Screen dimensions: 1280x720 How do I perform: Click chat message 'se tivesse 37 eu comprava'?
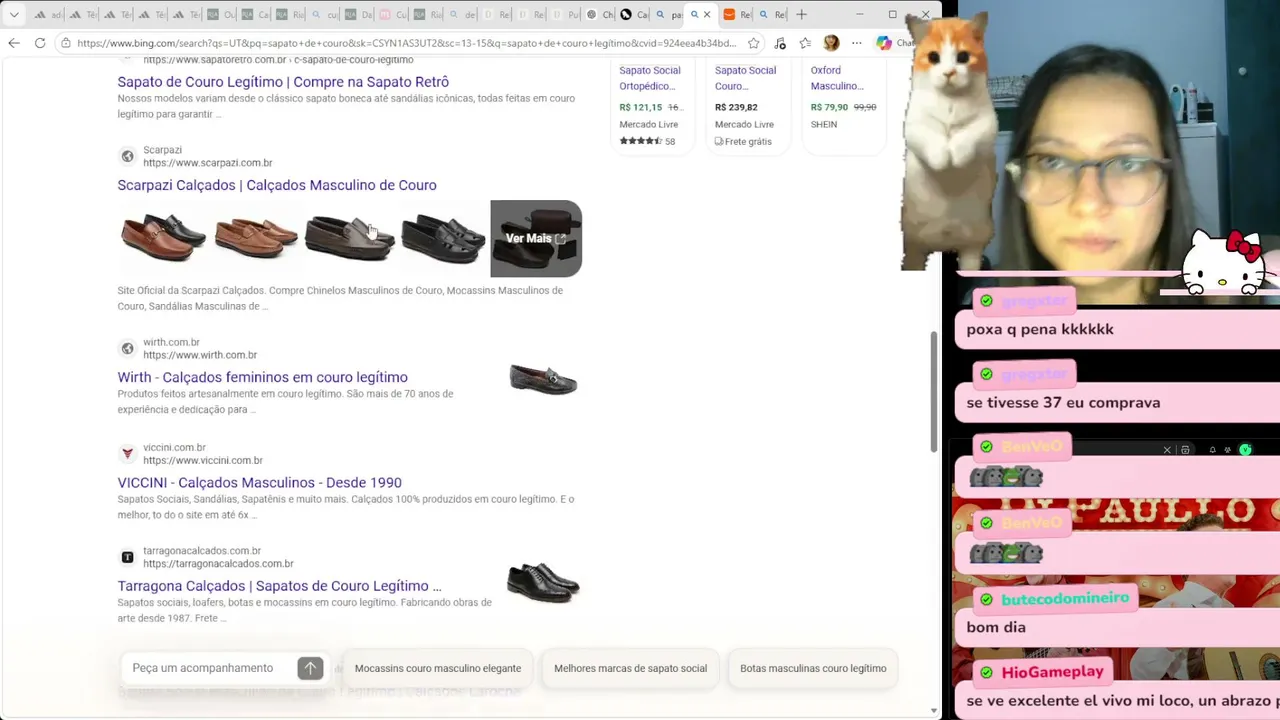pos(1063,403)
